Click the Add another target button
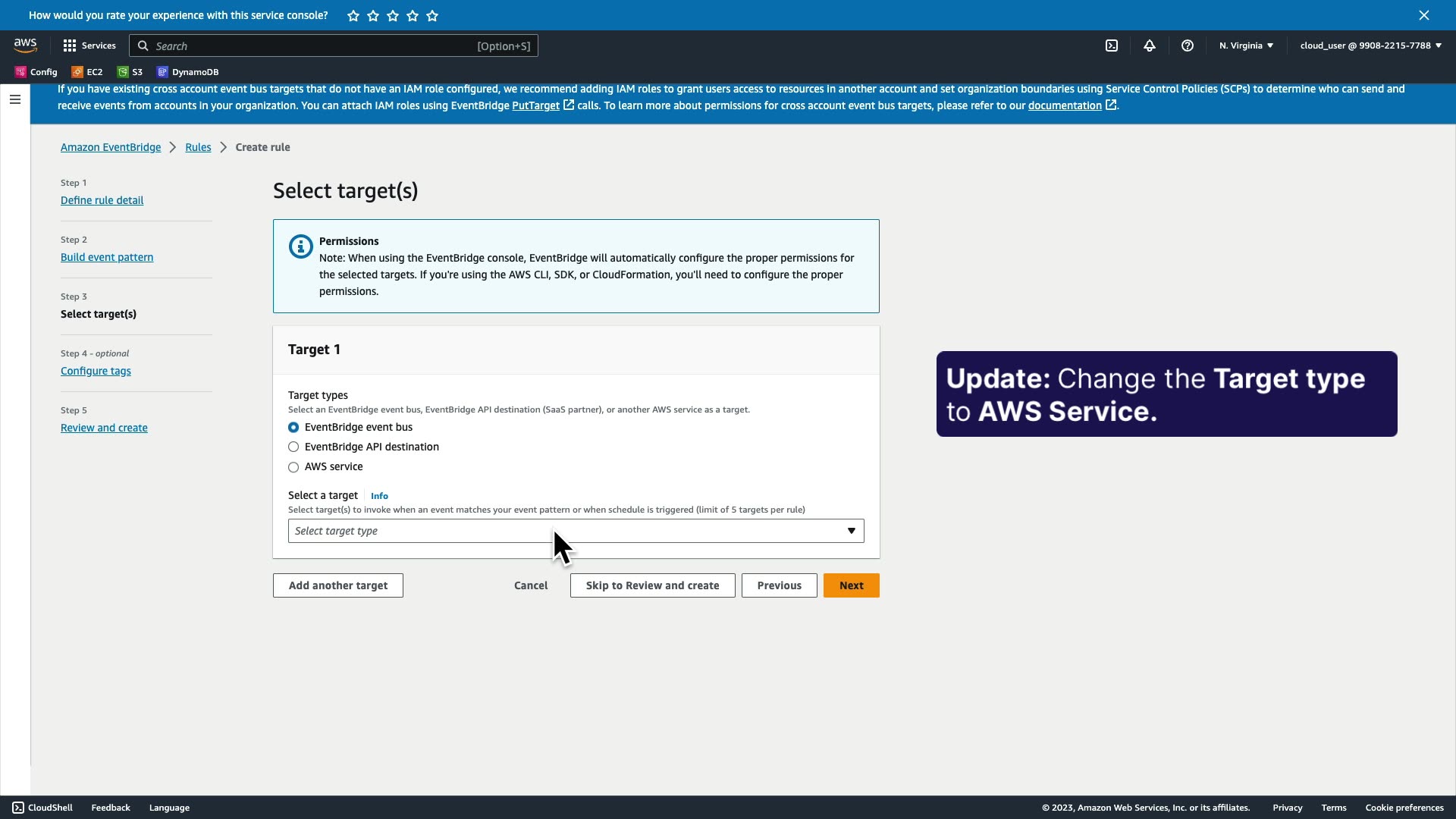The width and height of the screenshot is (1456, 819). click(337, 585)
